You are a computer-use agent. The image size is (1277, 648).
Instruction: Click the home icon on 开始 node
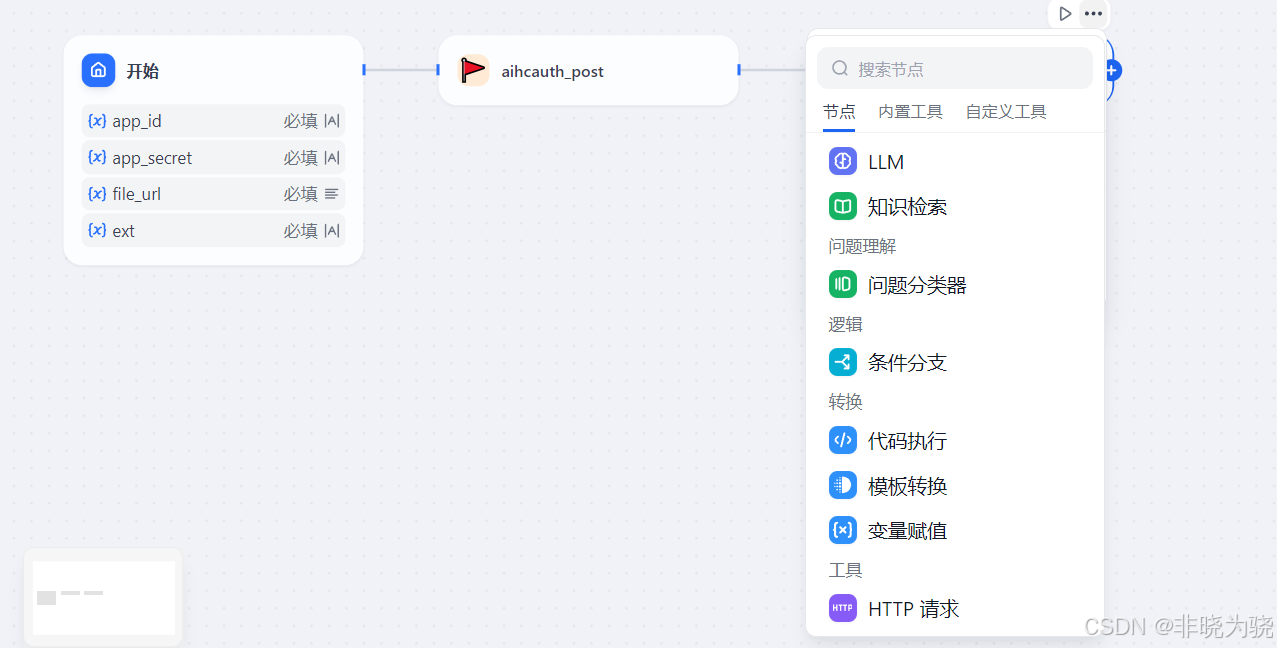coord(98,70)
